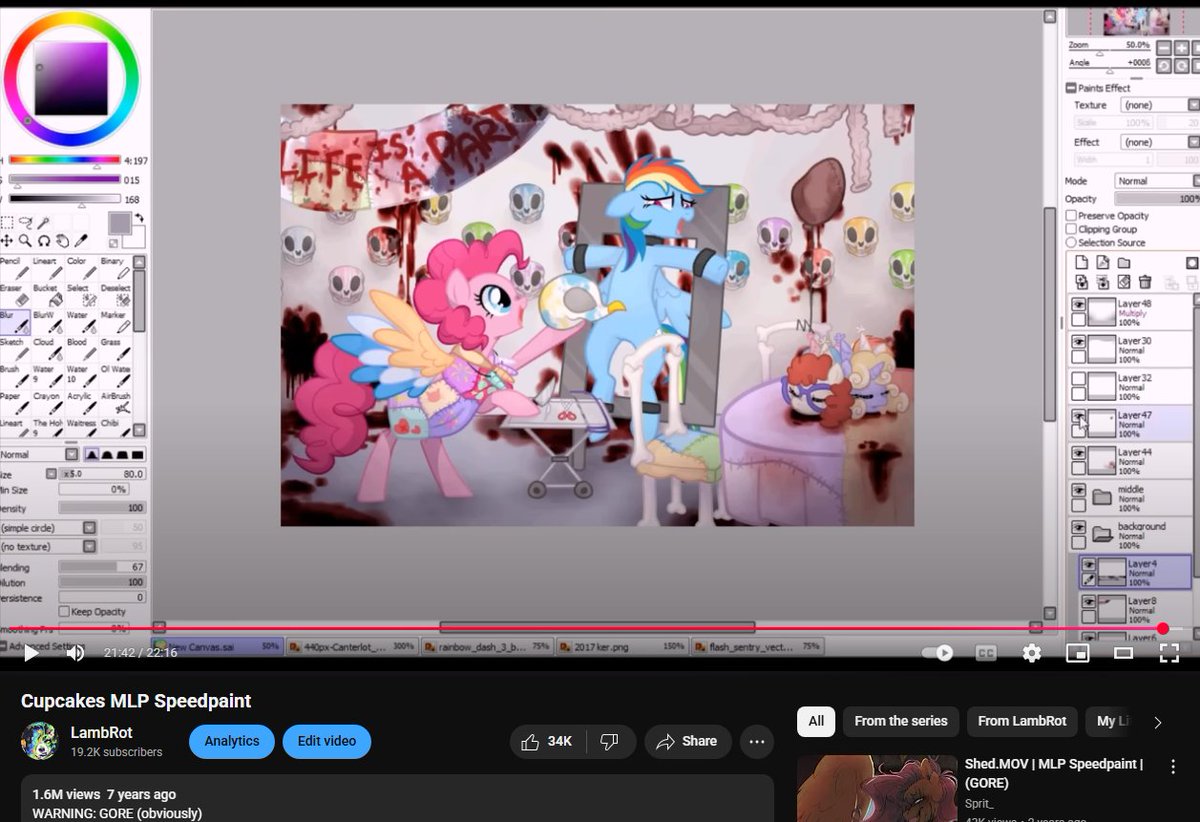Screen dimensions: 1200x822
Task: Select the Rotate canvas tool
Action: tap(45, 241)
